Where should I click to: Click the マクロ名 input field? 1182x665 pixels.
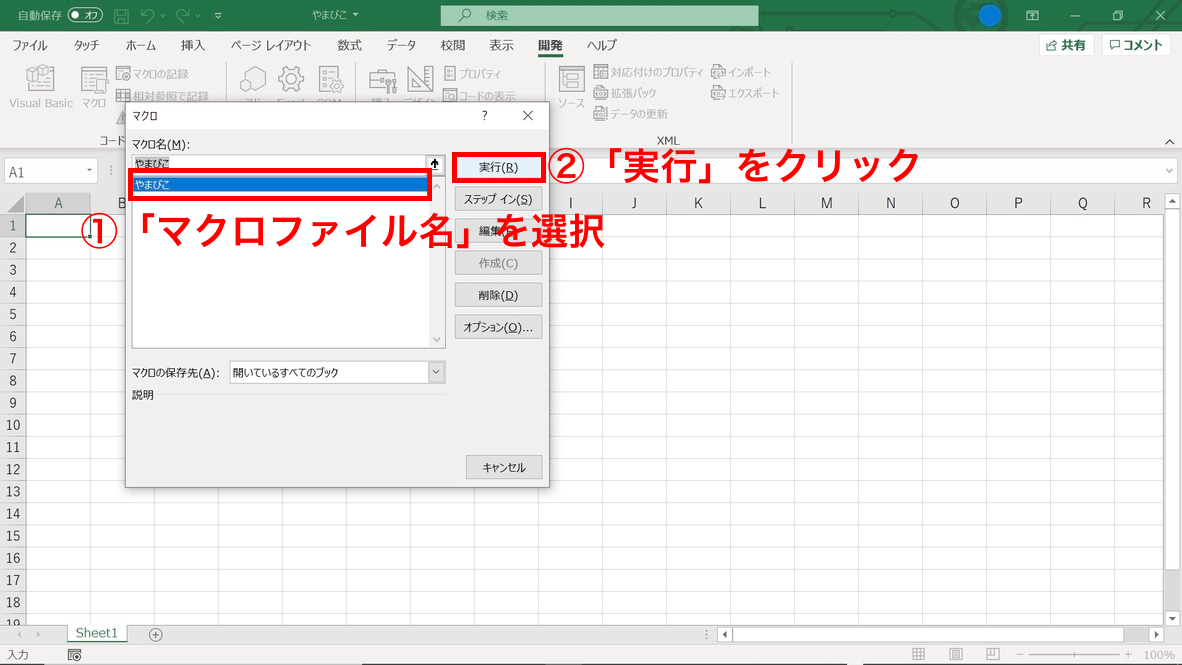[279, 164]
